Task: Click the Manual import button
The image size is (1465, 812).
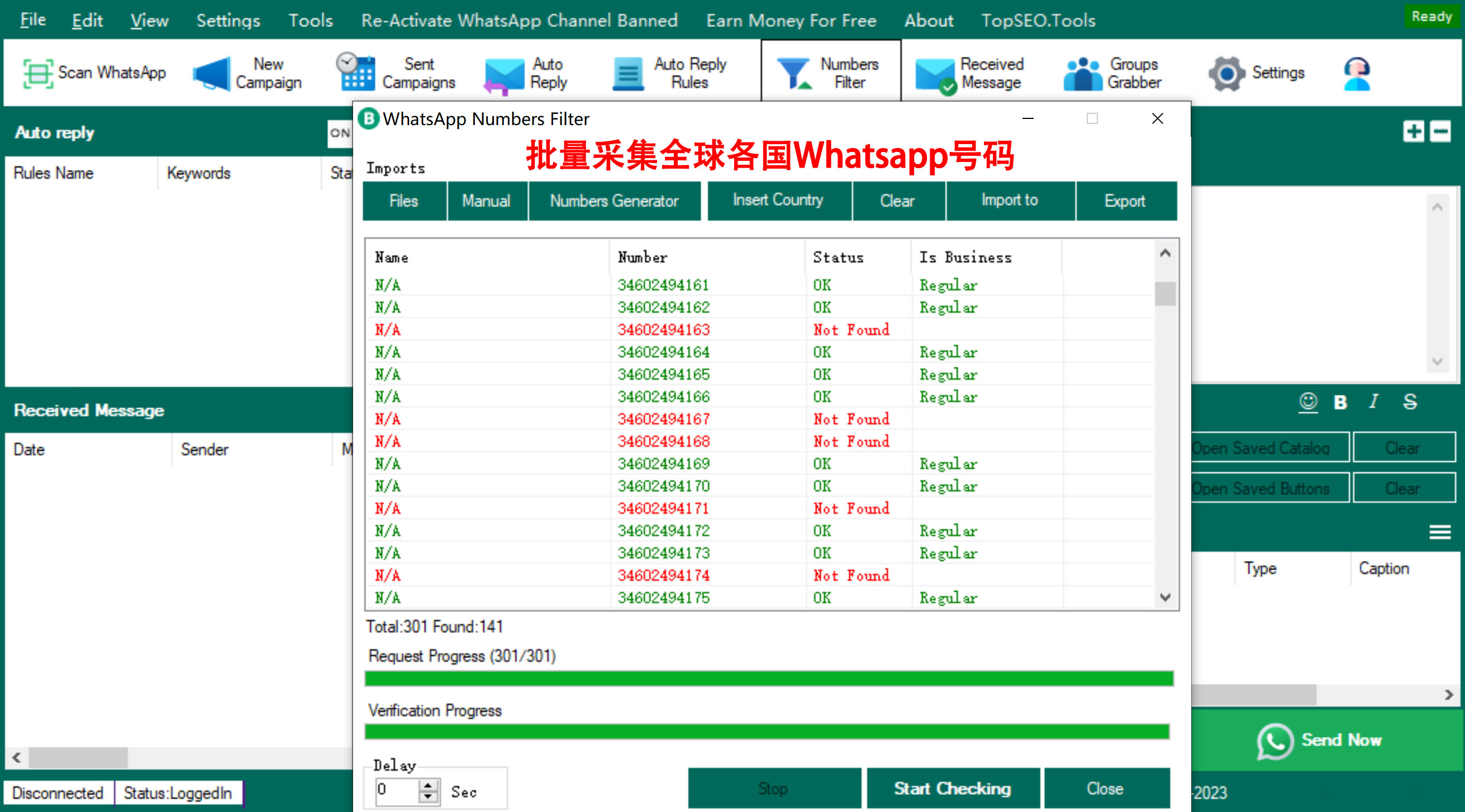Action: (487, 200)
